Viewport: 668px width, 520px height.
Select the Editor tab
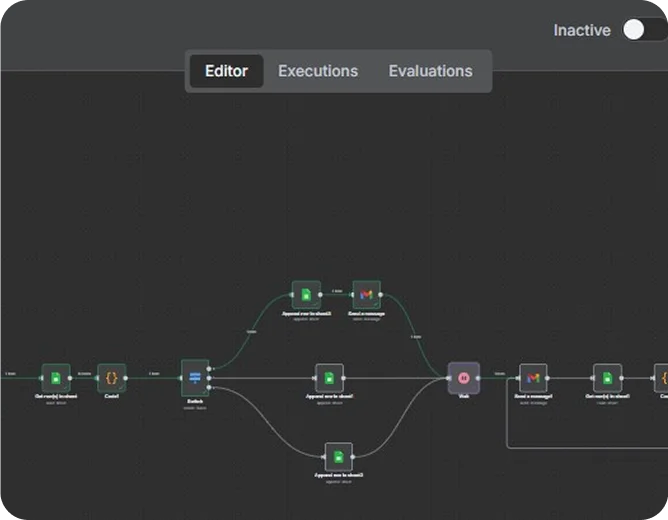(226, 71)
